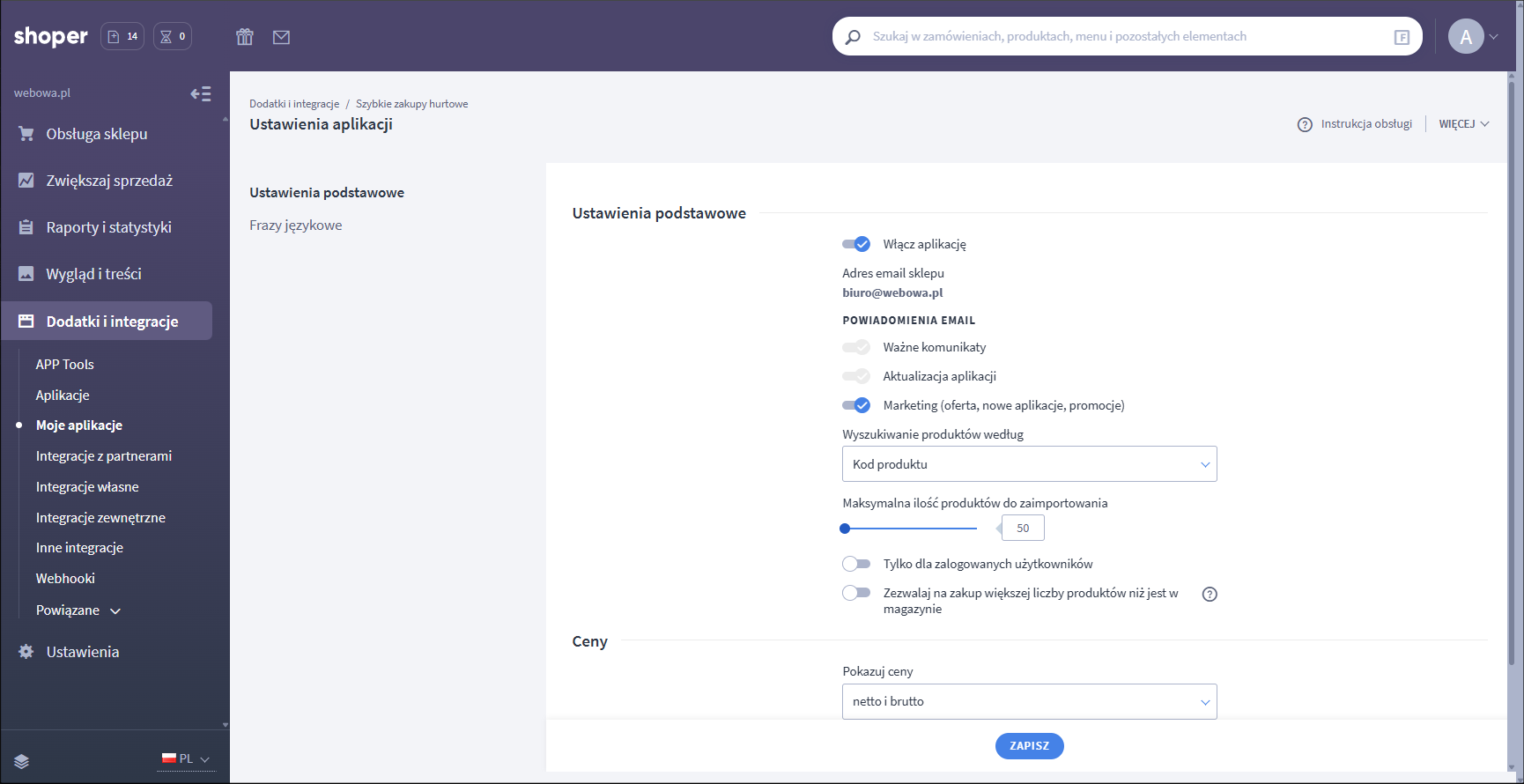
Task: Click the gift icon in top bar
Action: tap(245, 37)
